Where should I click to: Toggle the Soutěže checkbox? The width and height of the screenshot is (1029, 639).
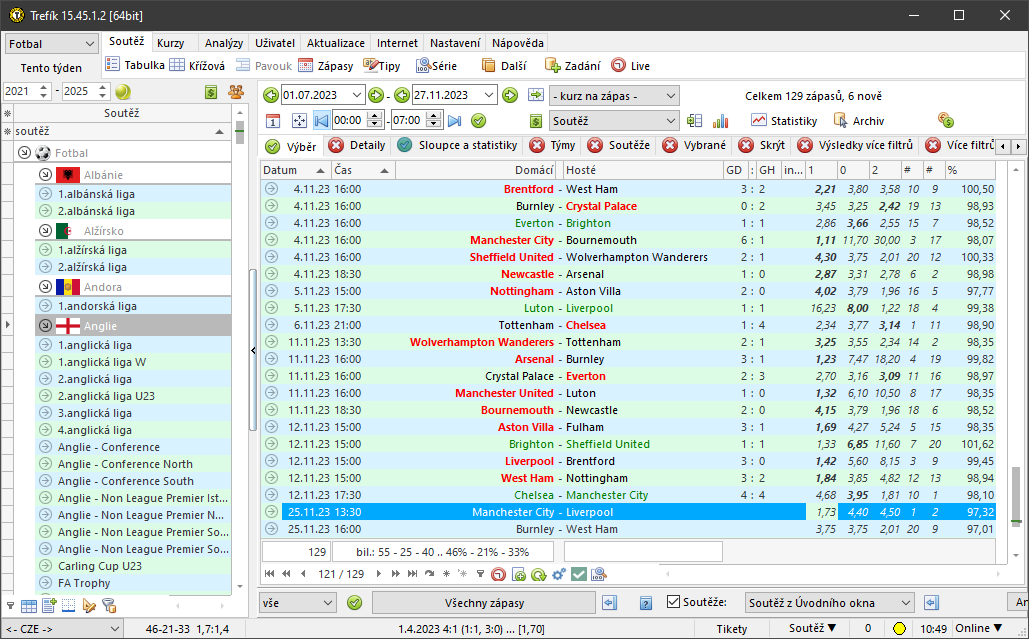pos(673,602)
